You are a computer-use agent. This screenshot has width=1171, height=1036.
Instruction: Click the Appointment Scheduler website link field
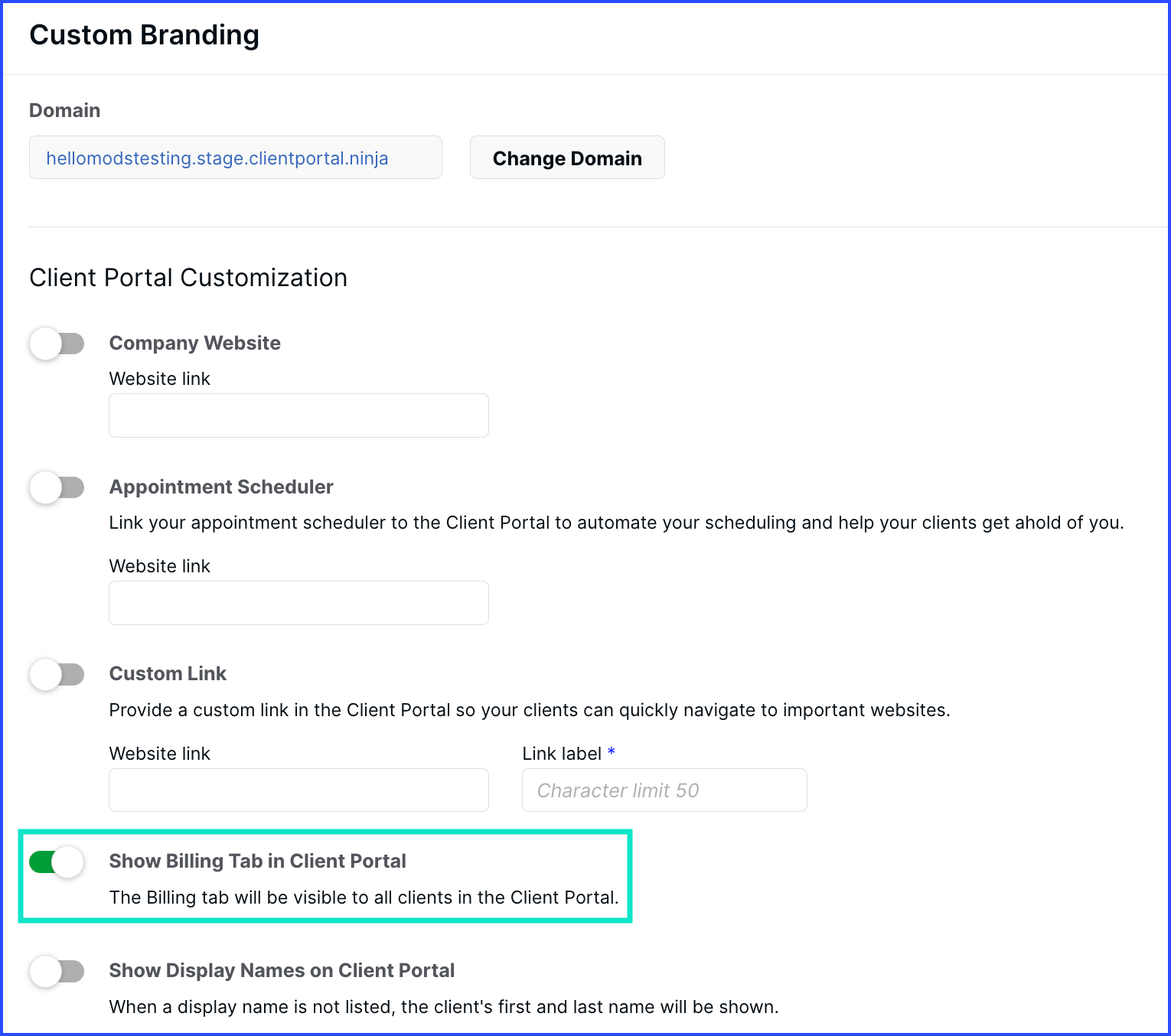(298, 603)
